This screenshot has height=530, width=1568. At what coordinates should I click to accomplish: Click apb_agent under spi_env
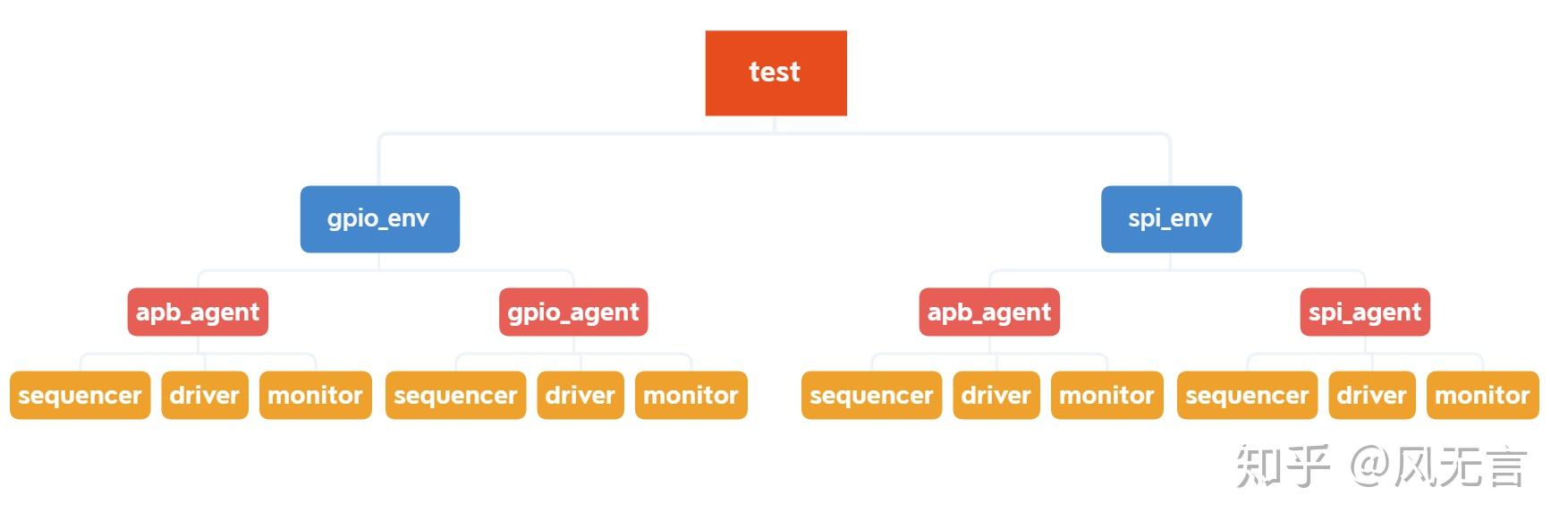point(989,312)
